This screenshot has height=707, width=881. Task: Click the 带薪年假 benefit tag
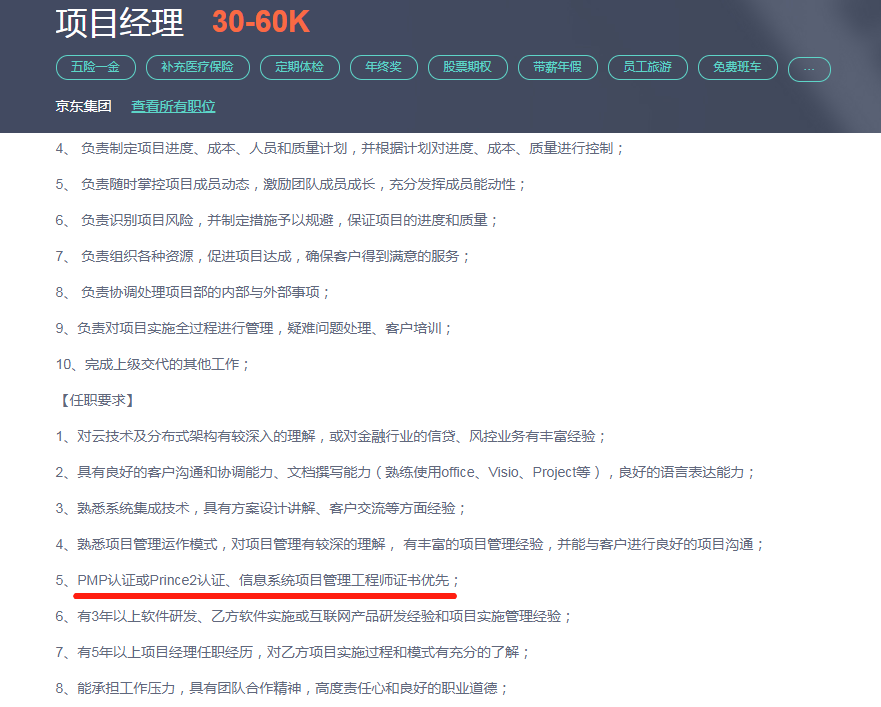(x=557, y=68)
